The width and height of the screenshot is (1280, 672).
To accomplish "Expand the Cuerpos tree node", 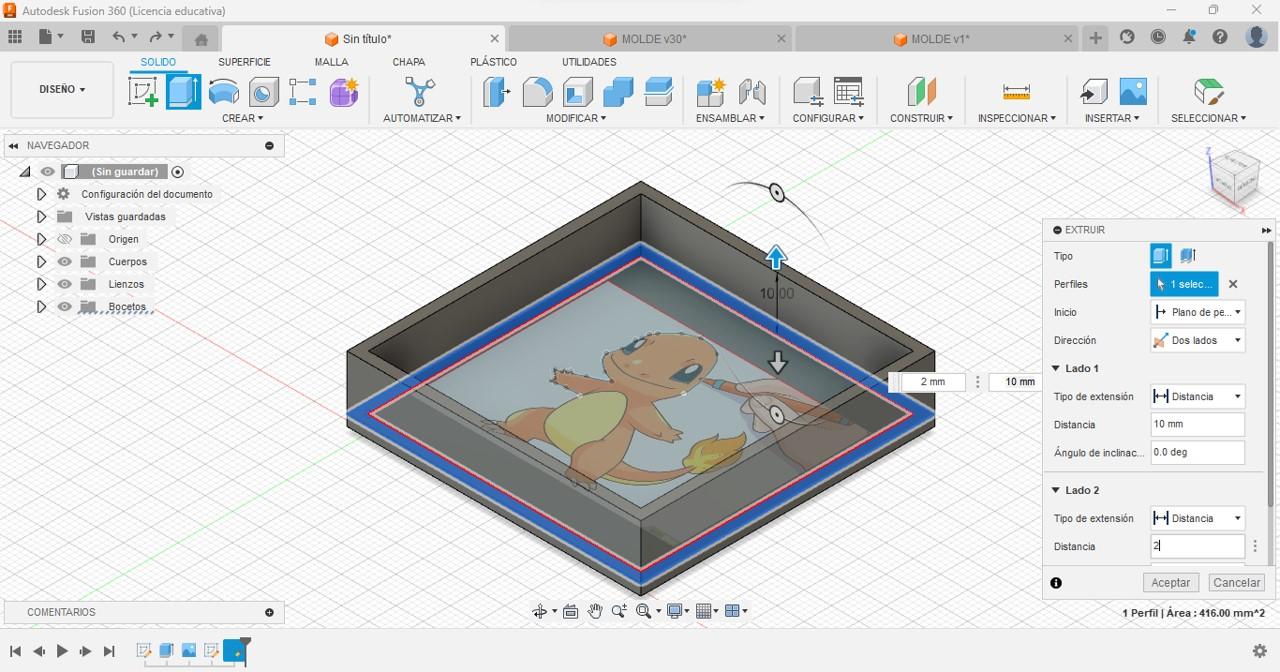I will pyautogui.click(x=41, y=262).
